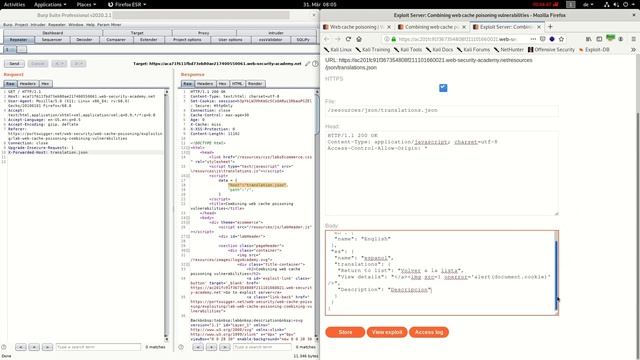Focus the Request search term field
Viewport: 640px width, 360px height.
click(x=98, y=347)
